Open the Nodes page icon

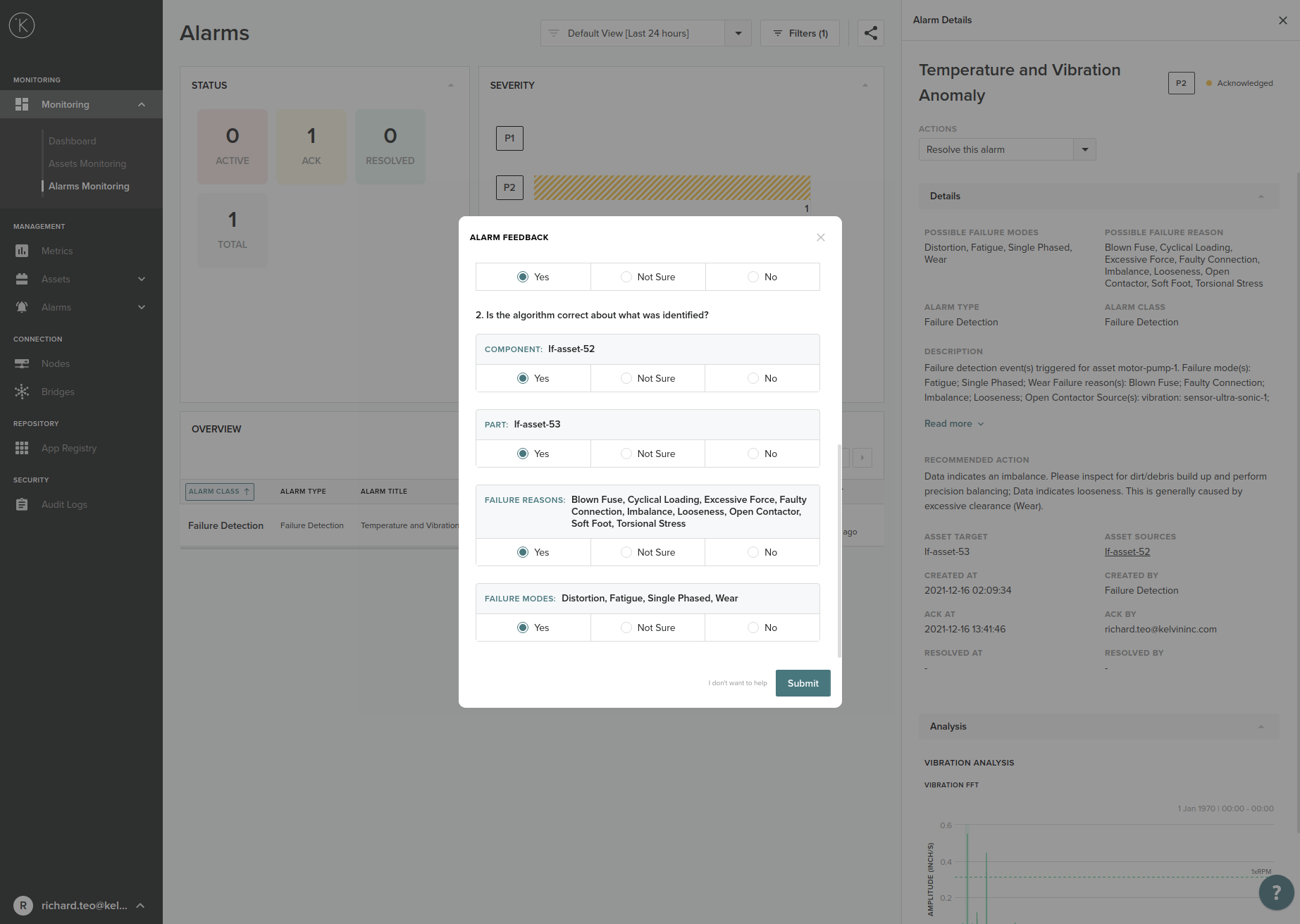tap(22, 363)
